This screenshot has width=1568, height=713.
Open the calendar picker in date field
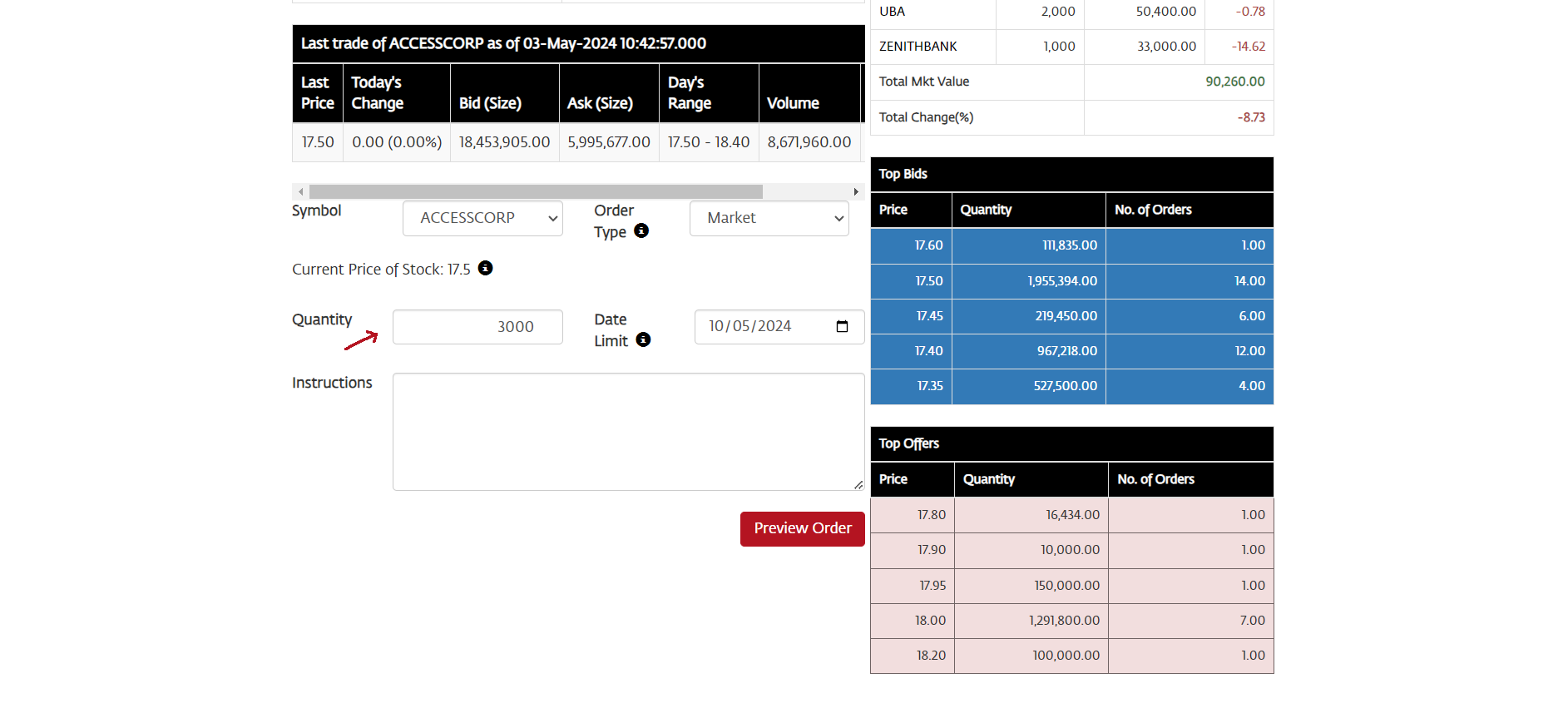(842, 326)
